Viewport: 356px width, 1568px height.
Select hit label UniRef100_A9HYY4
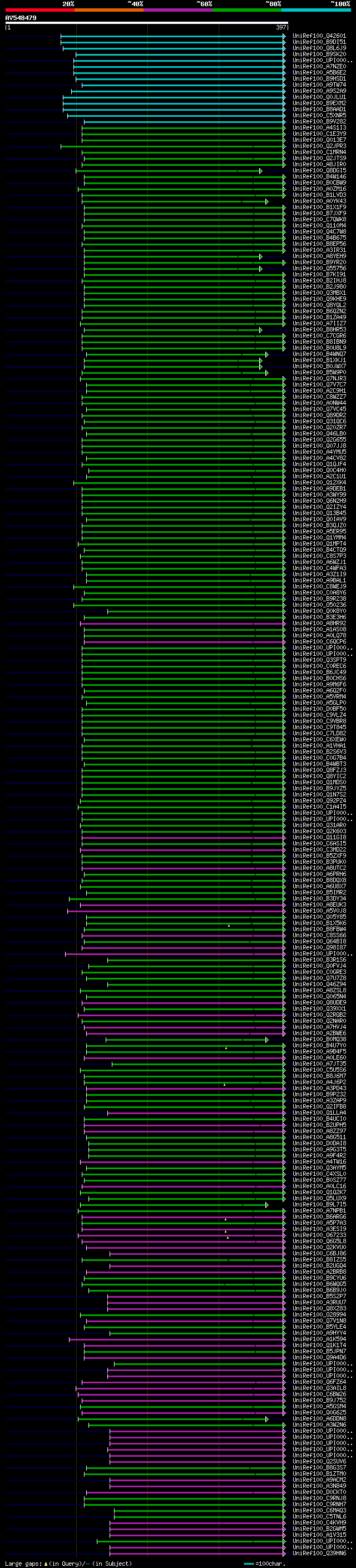pyautogui.click(x=319, y=1332)
